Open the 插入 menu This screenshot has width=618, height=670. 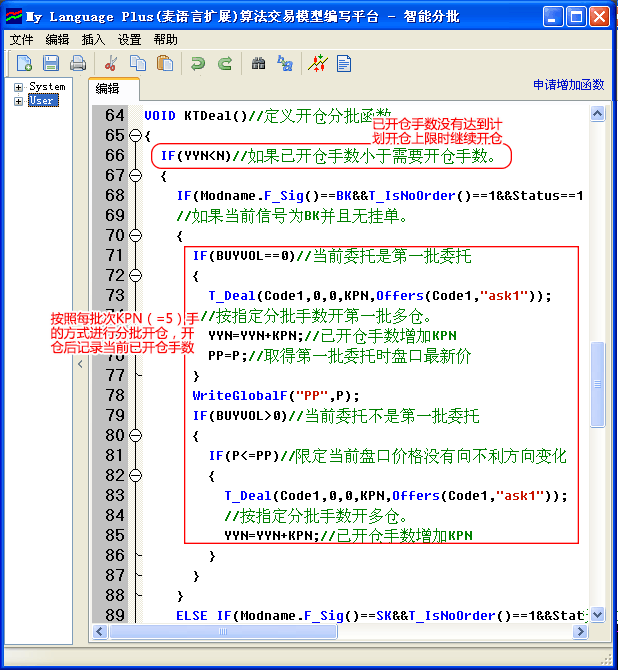pyautogui.click(x=93, y=39)
